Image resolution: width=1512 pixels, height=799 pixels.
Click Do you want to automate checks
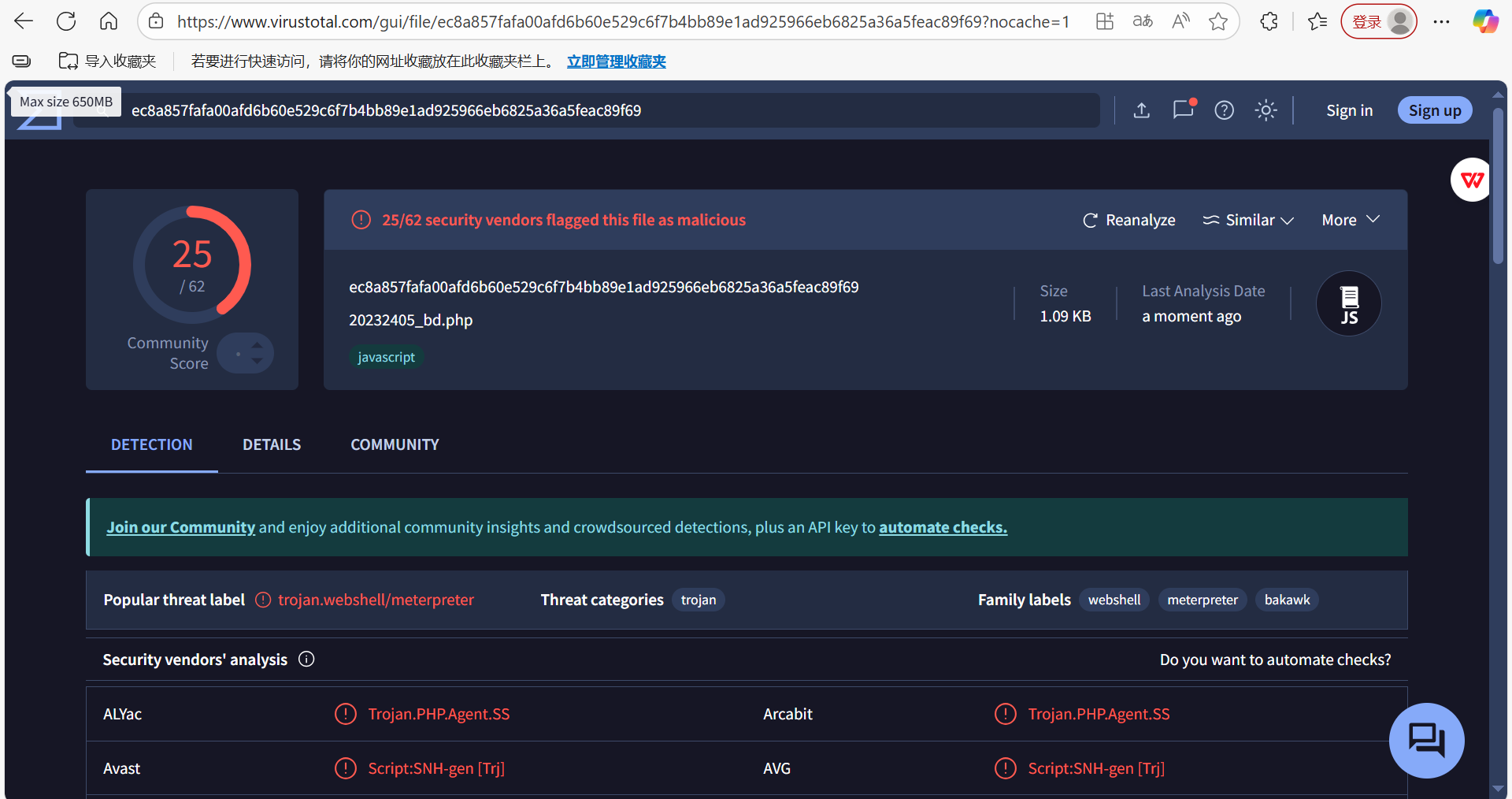point(1276,660)
